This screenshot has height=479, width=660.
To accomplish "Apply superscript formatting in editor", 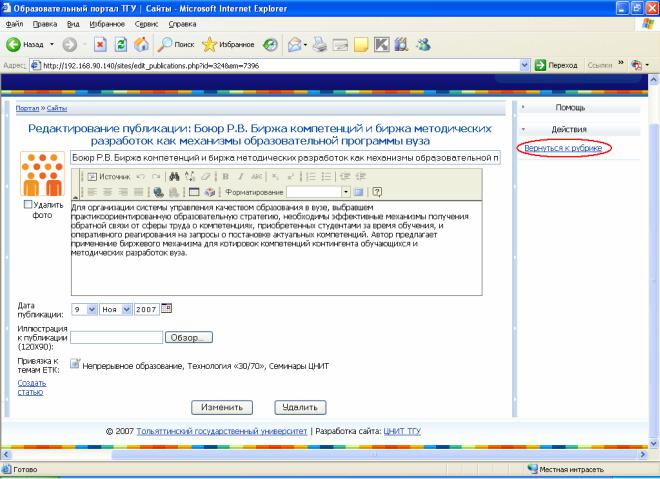I will [290, 177].
